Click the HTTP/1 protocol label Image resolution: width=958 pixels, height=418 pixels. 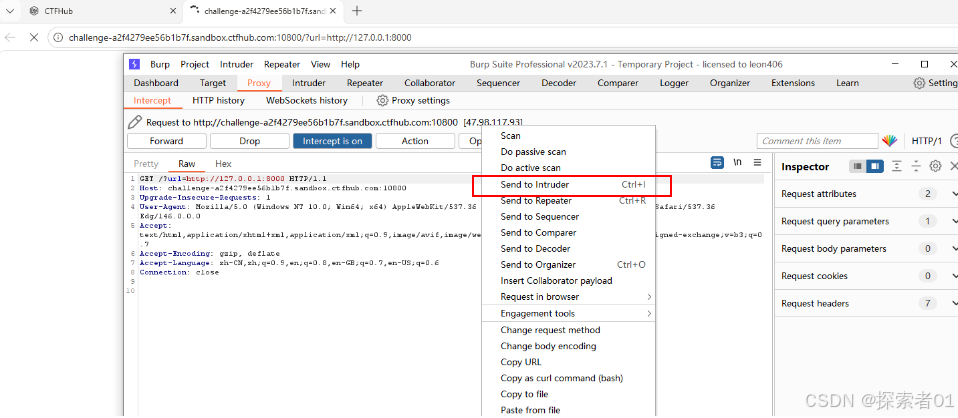(927, 141)
